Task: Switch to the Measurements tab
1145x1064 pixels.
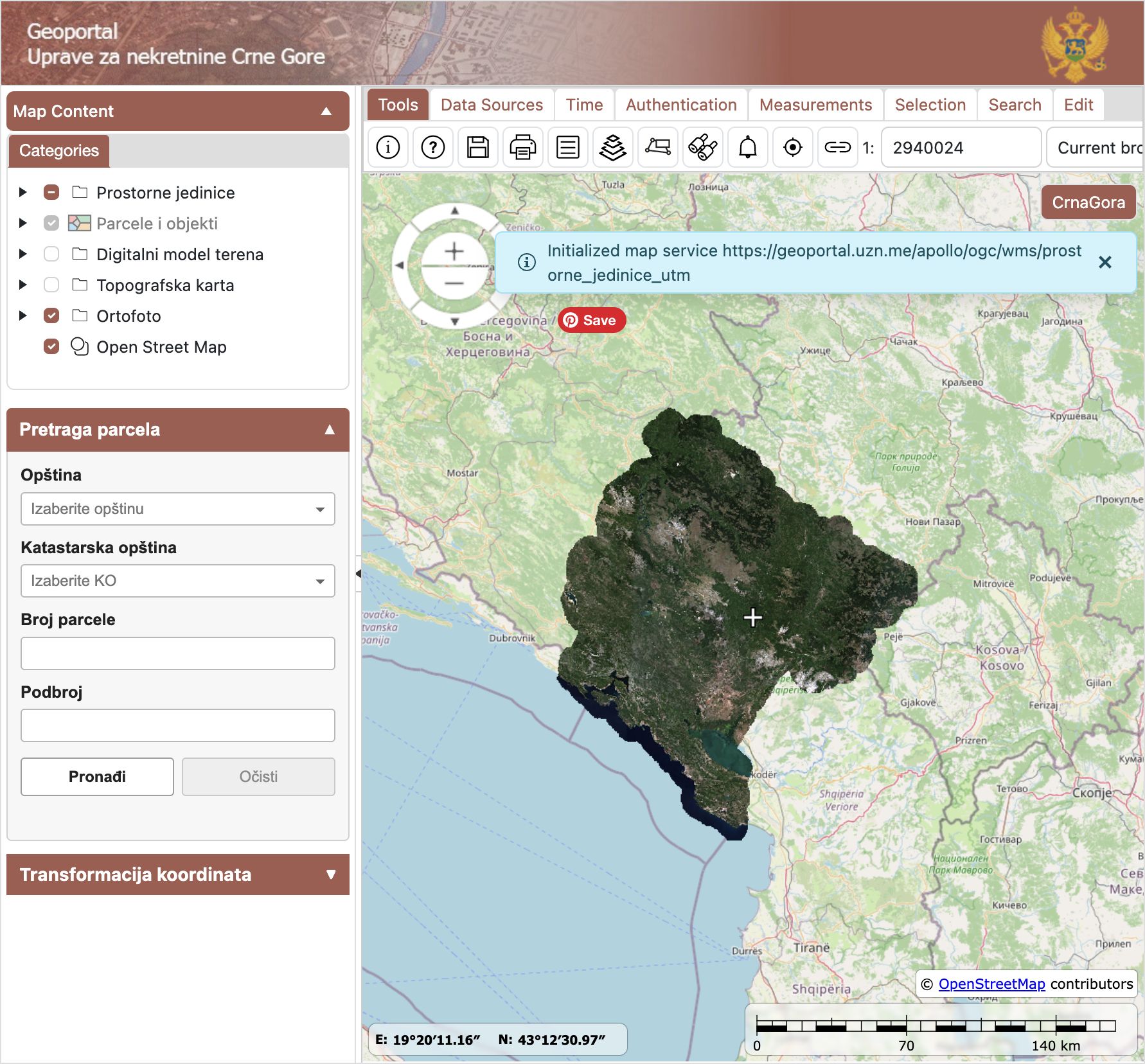Action: pos(815,105)
